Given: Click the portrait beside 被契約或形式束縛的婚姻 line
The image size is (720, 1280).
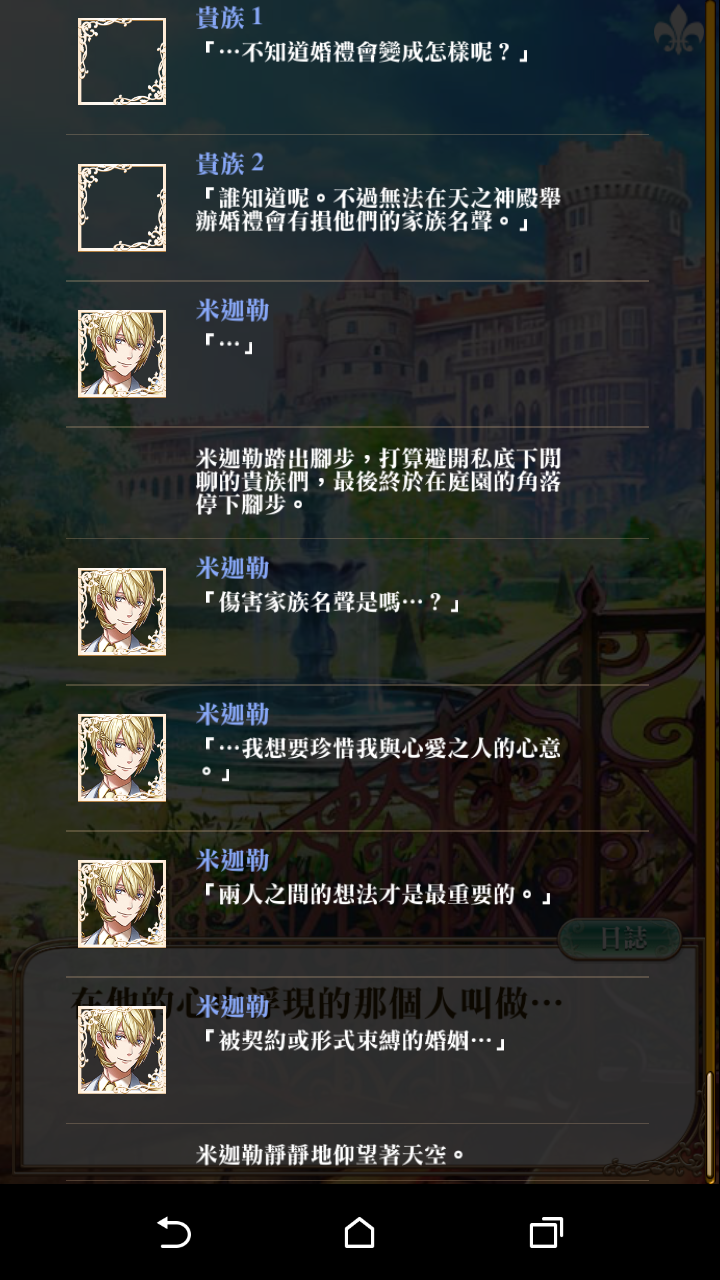Looking at the screenshot, I should point(122,1050).
